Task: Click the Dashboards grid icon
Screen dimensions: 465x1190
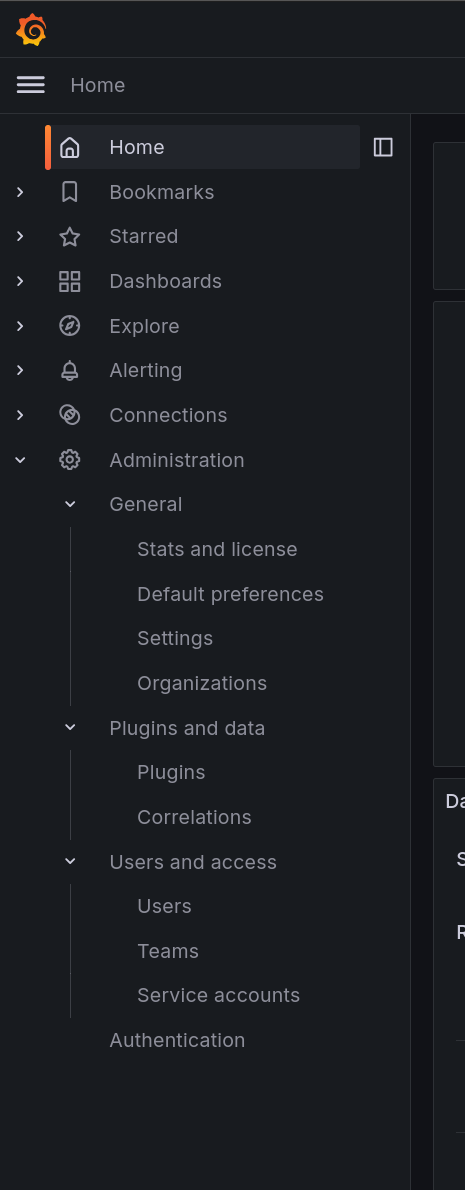Action: [70, 282]
